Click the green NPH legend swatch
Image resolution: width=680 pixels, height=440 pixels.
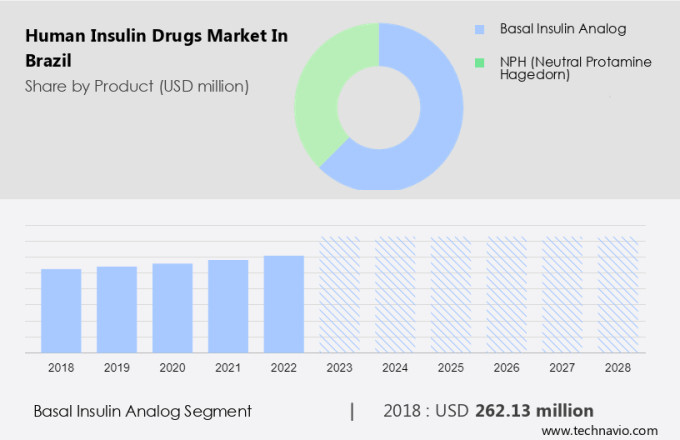tap(480, 62)
